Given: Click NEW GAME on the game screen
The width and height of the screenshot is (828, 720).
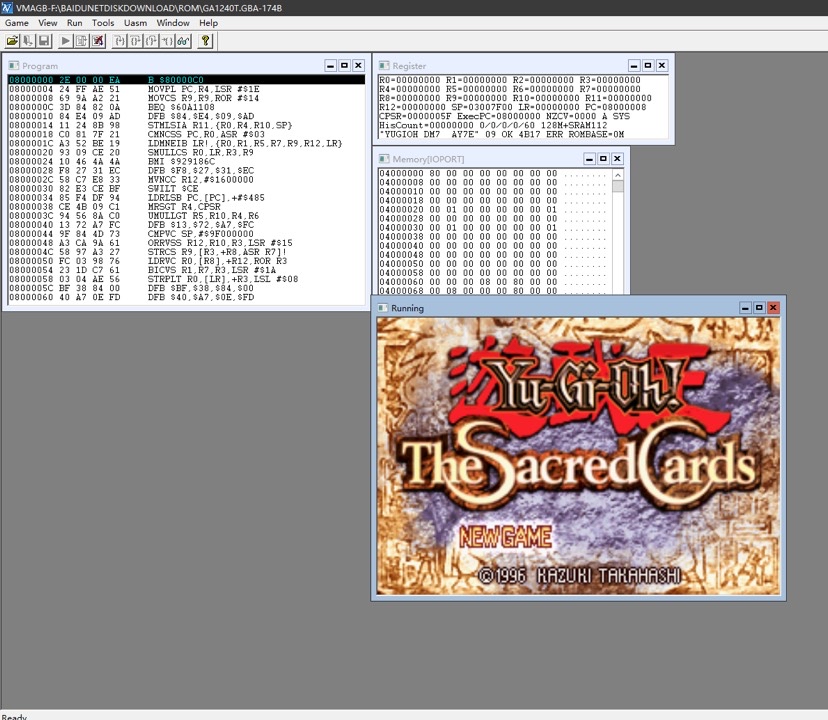Looking at the screenshot, I should tap(505, 538).
